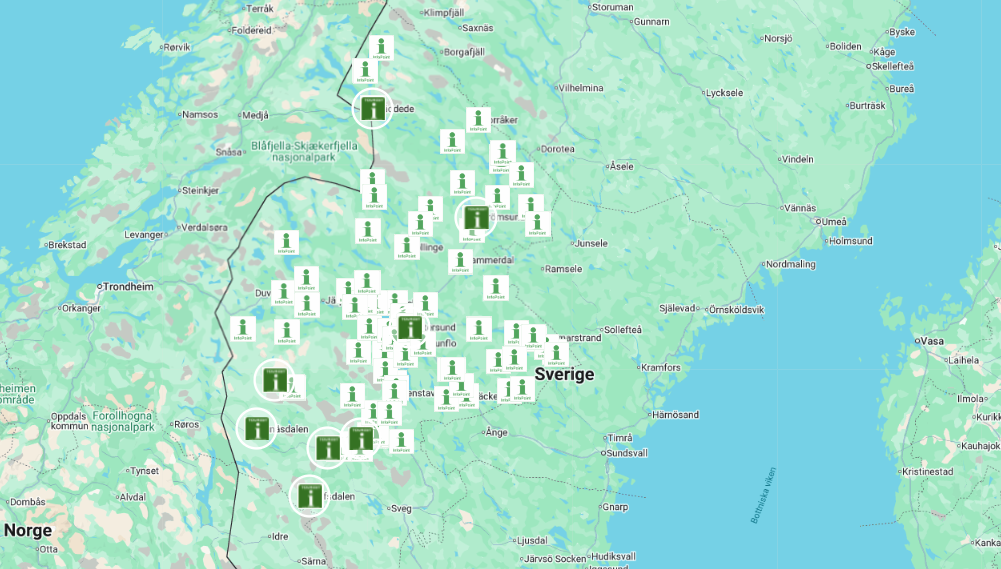Open the InfoPoint marker at Norråker
Viewport: 1001px width, 569px height.
click(478, 120)
